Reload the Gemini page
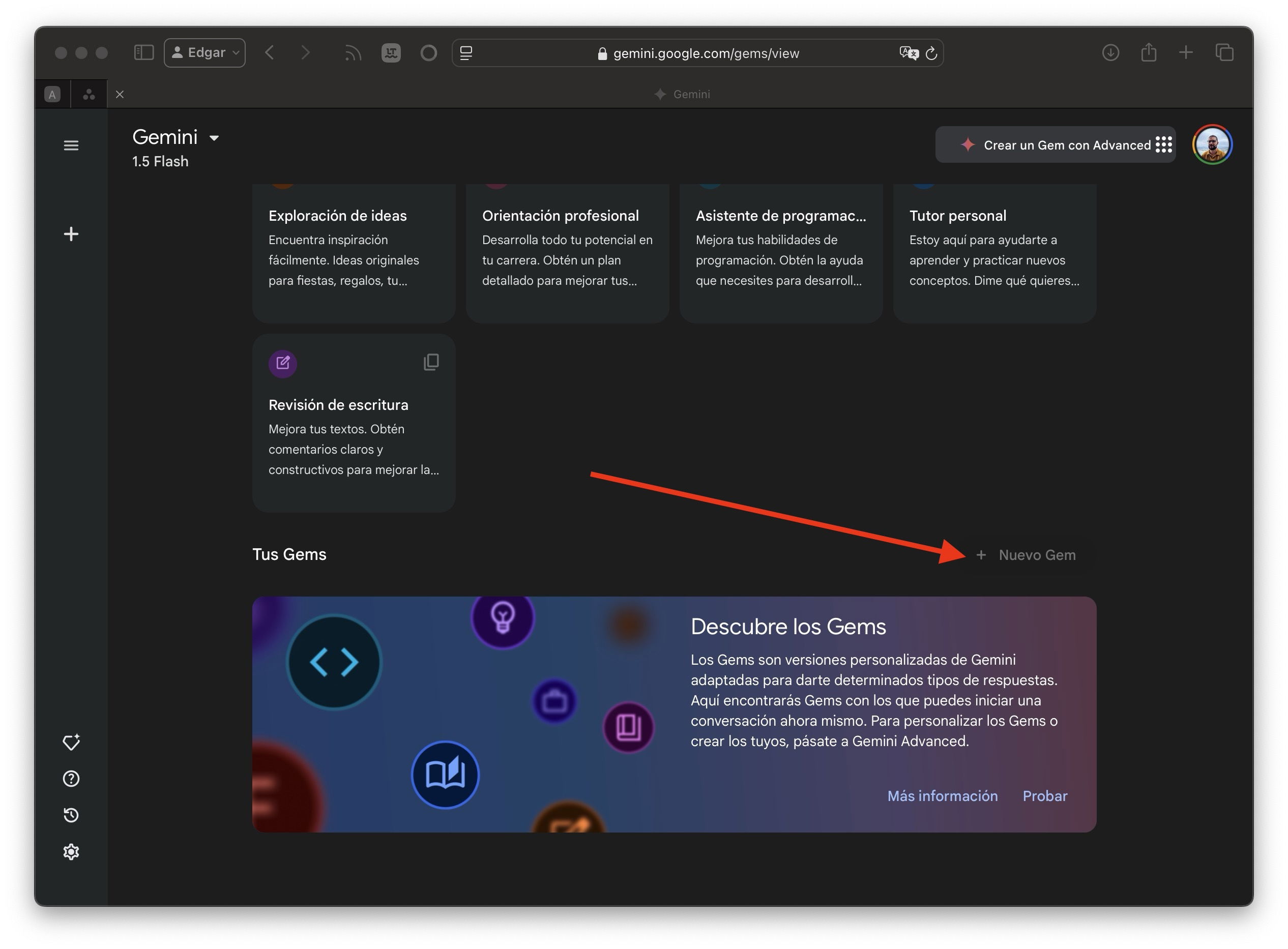Viewport: 1288px width, 949px height. (x=931, y=53)
